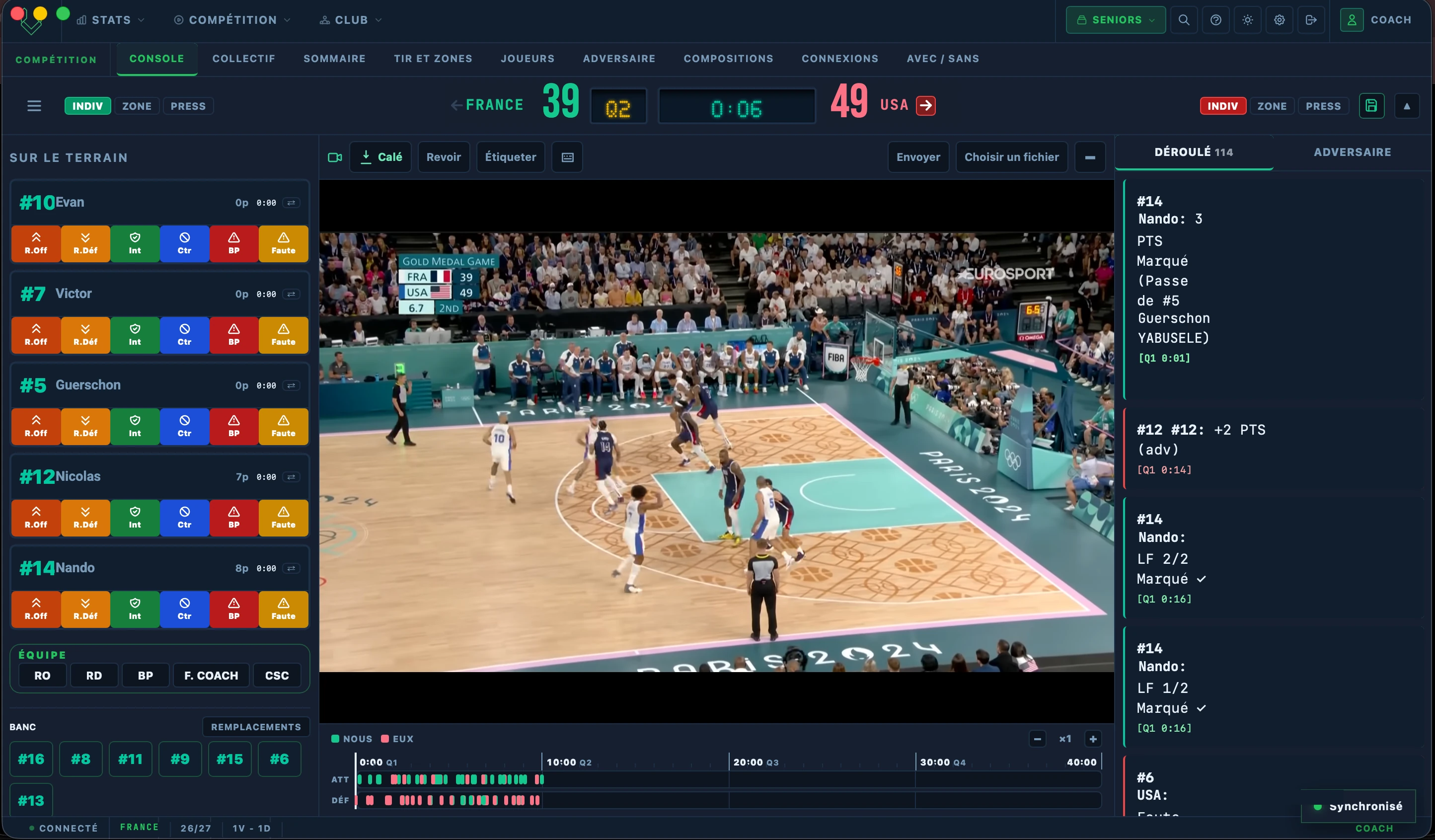Select PRESS mode on USA side

tap(1323, 106)
